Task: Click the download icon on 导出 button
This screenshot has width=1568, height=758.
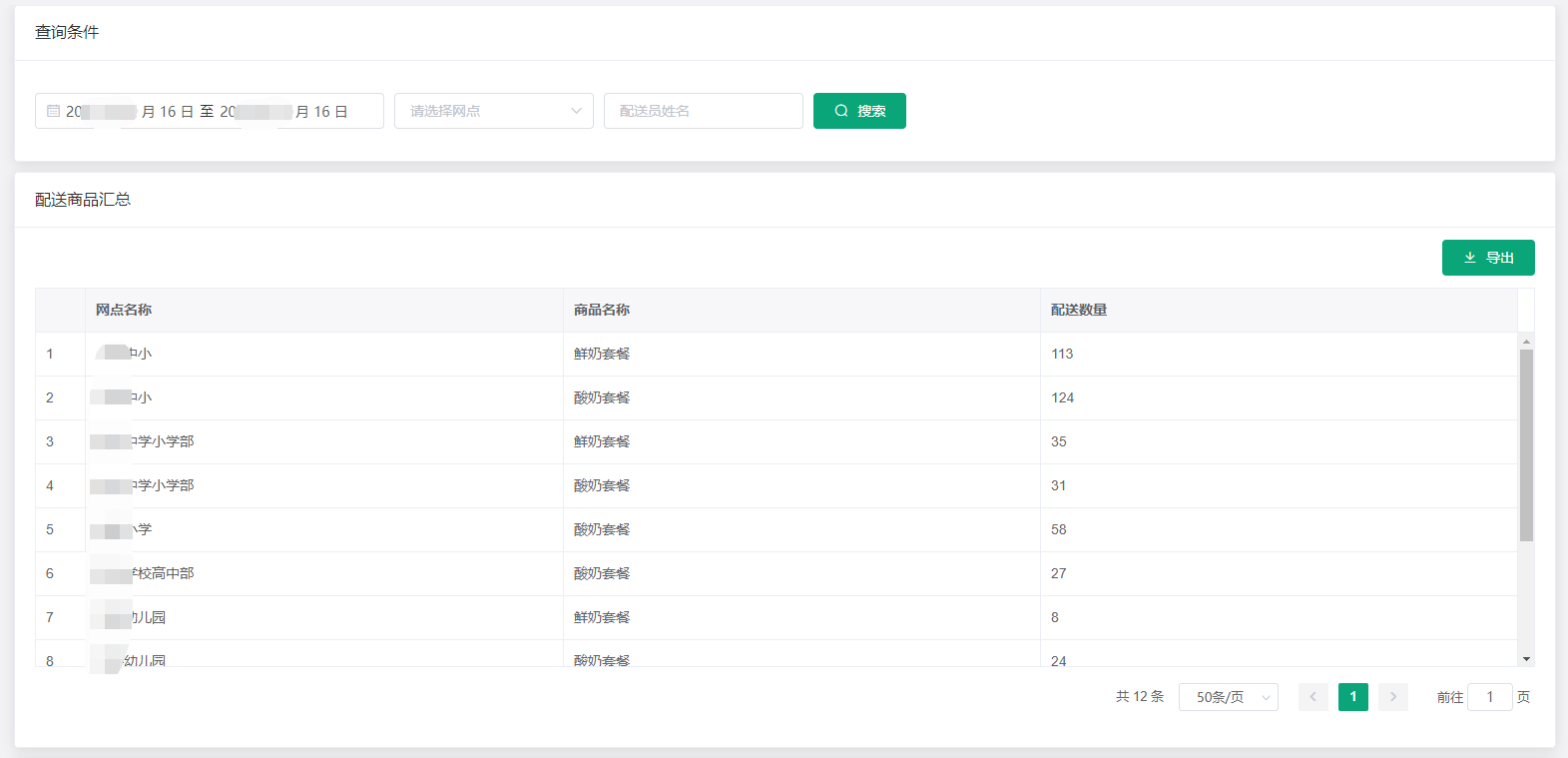Action: pos(1470,258)
